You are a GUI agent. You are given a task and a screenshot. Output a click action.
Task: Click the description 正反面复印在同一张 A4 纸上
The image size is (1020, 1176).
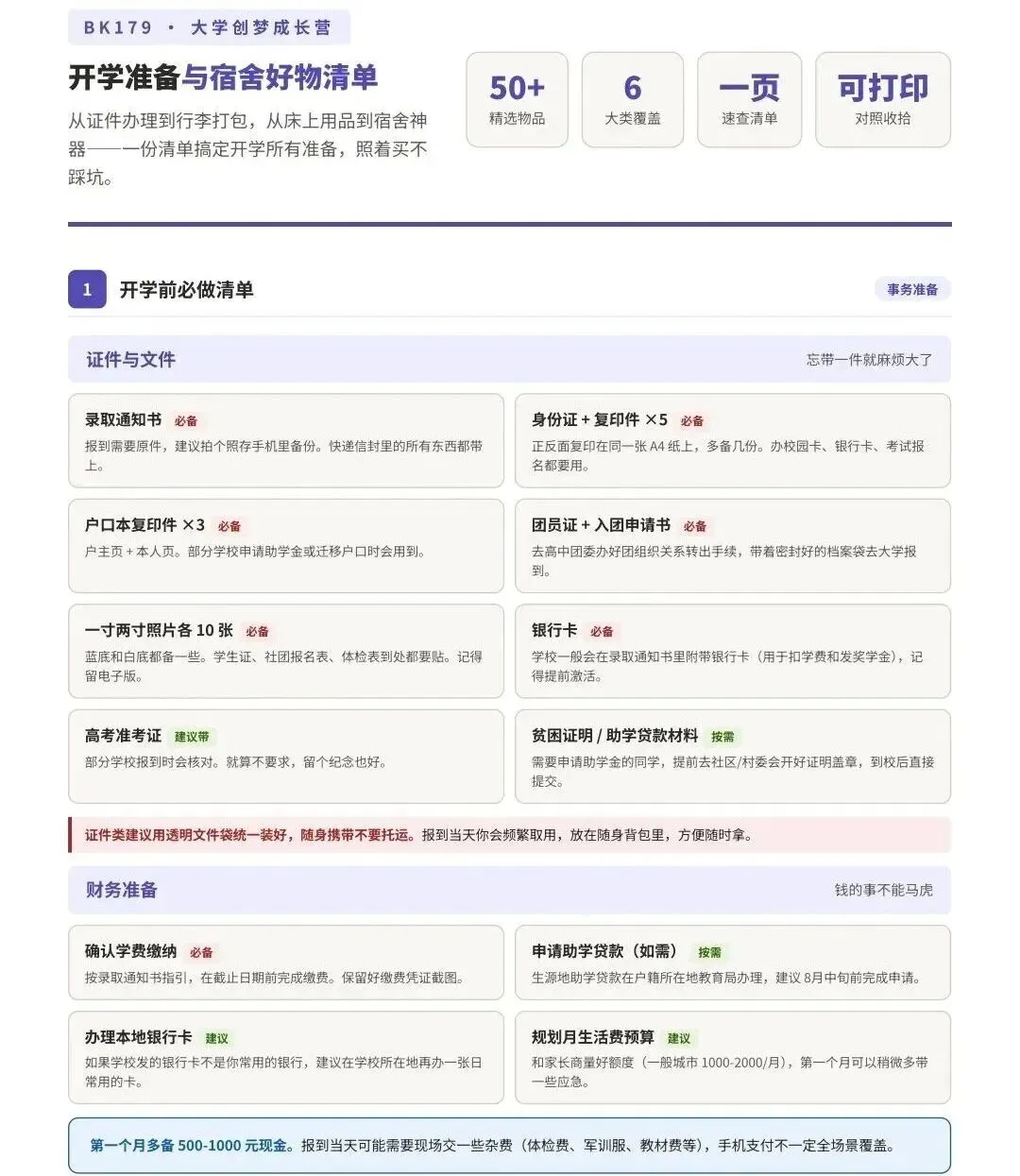click(x=728, y=455)
